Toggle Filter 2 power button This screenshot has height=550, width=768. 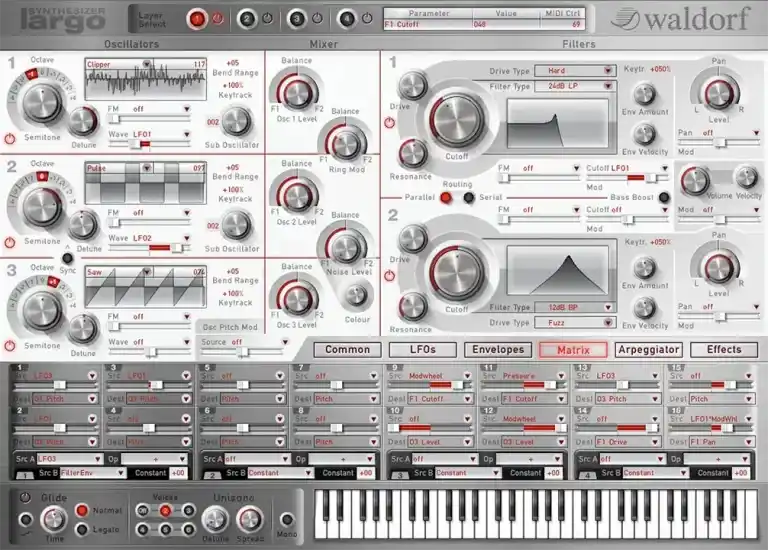tap(389, 275)
